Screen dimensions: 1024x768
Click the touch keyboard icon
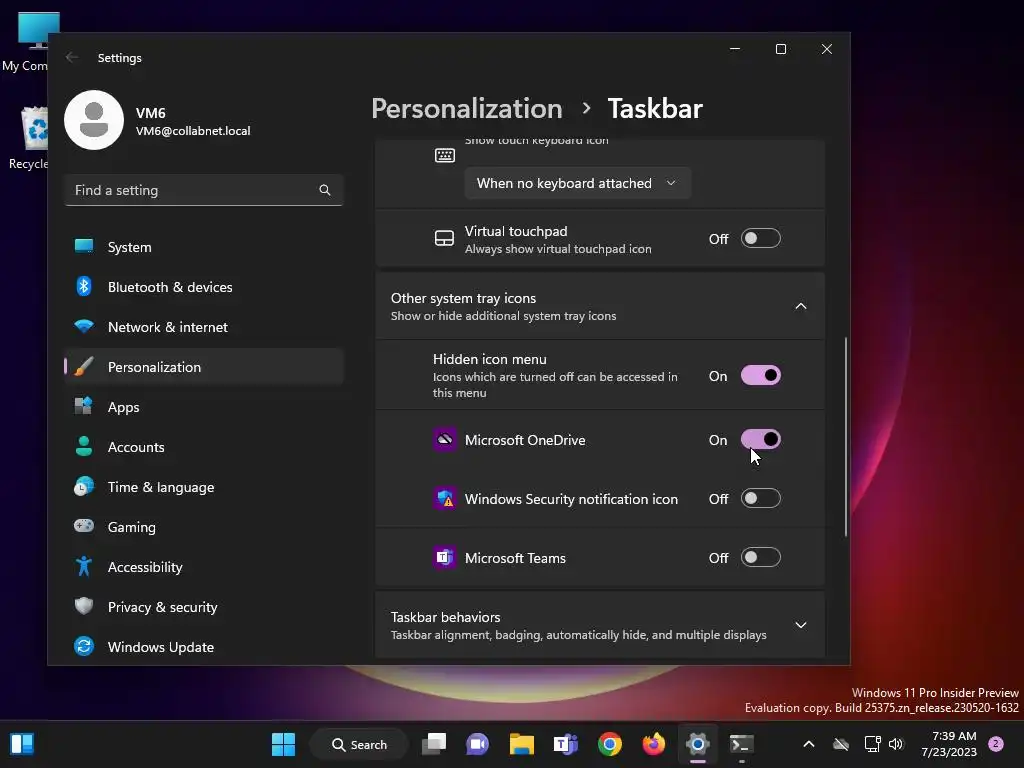click(x=445, y=155)
